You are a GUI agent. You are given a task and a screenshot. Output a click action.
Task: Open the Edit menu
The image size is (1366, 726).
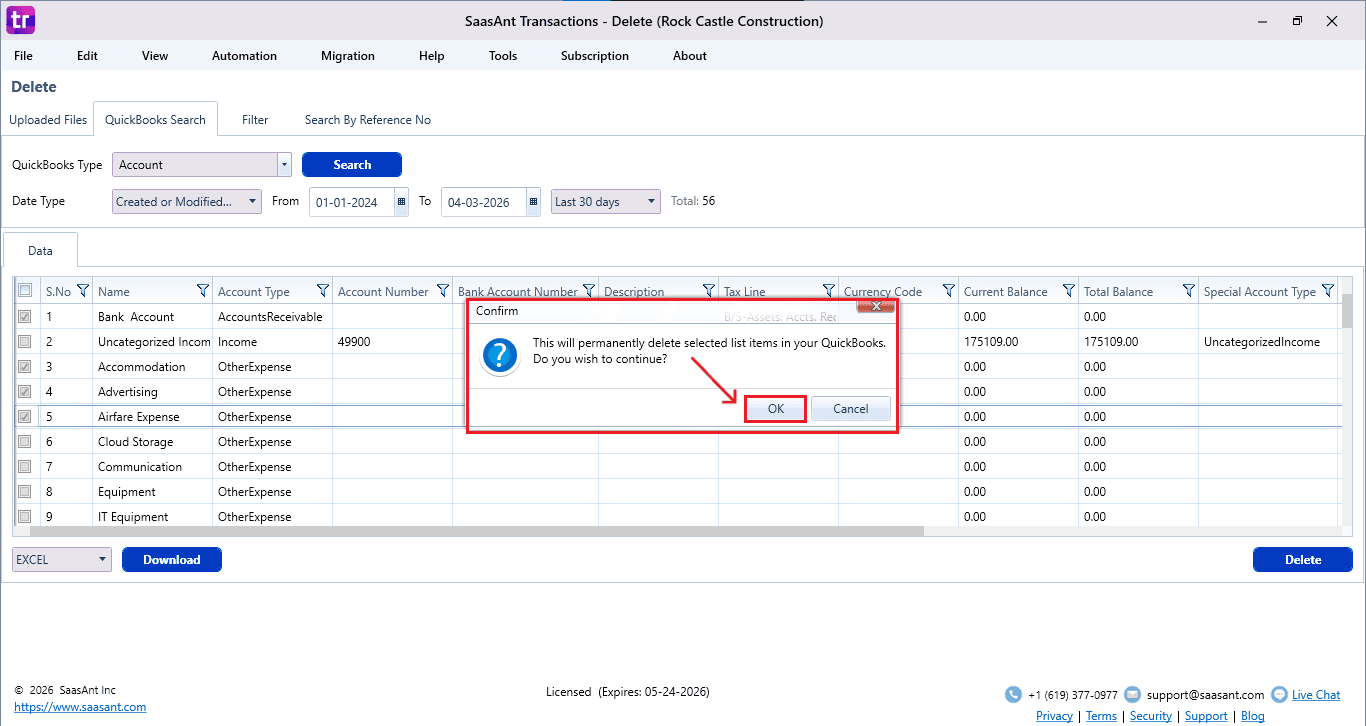tap(88, 56)
